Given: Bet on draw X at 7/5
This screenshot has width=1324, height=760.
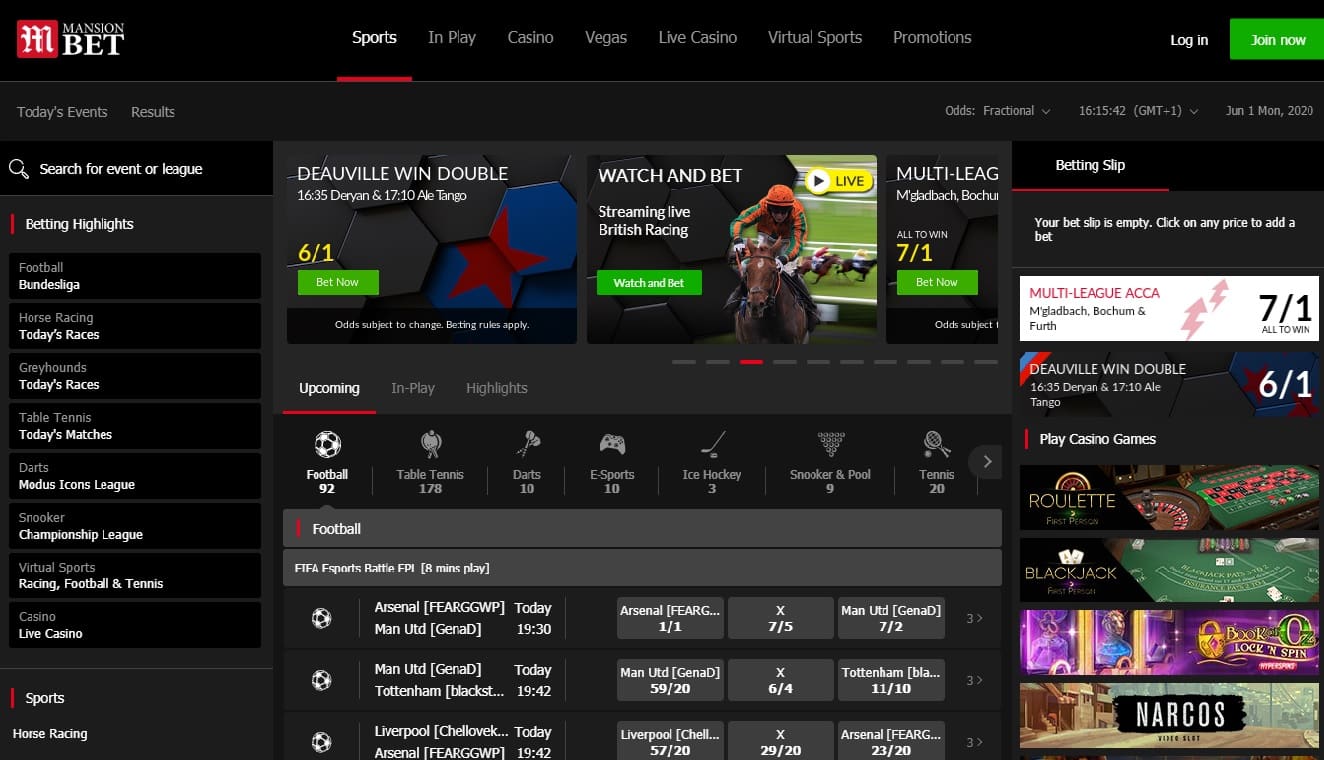Looking at the screenshot, I should click(781, 618).
